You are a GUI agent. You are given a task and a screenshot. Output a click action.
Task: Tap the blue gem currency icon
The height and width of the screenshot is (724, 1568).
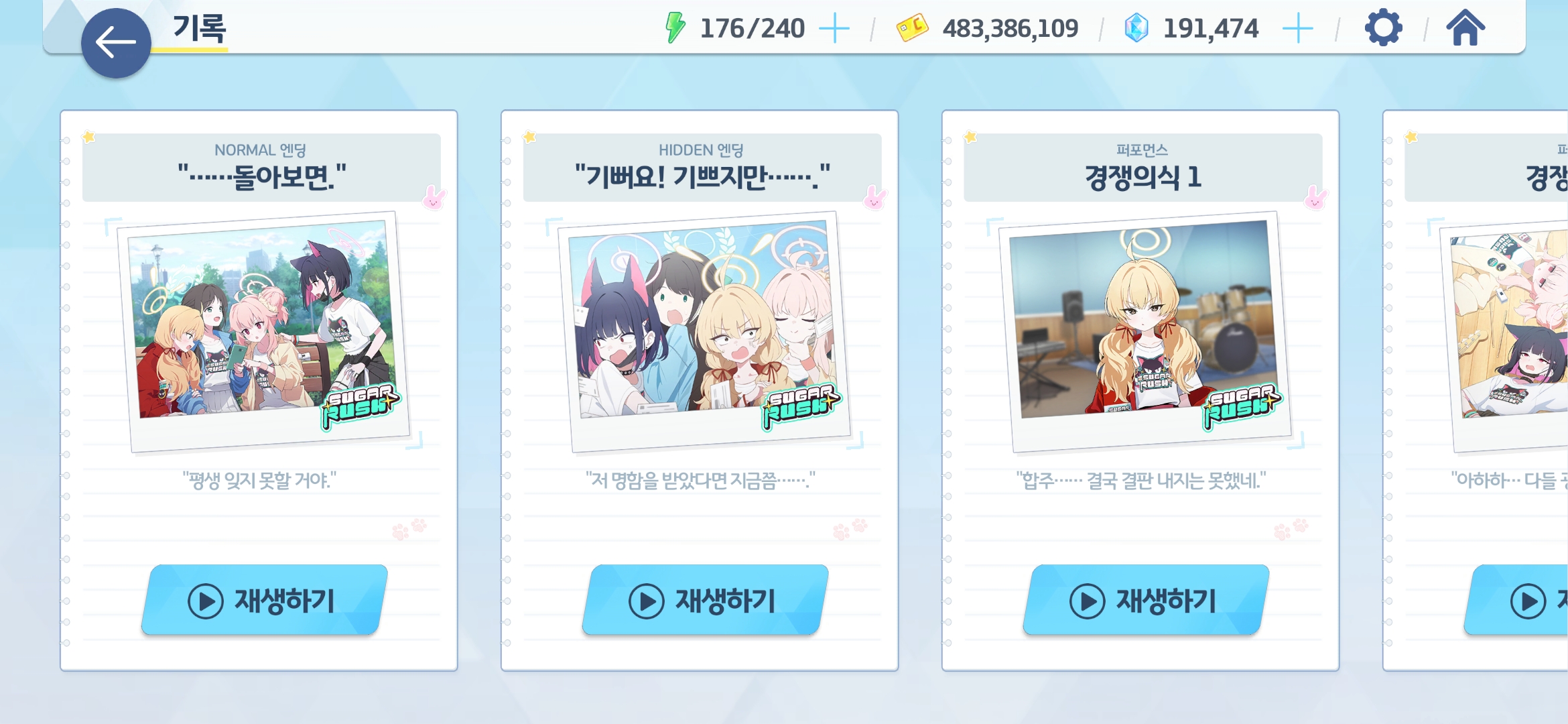(x=1136, y=28)
